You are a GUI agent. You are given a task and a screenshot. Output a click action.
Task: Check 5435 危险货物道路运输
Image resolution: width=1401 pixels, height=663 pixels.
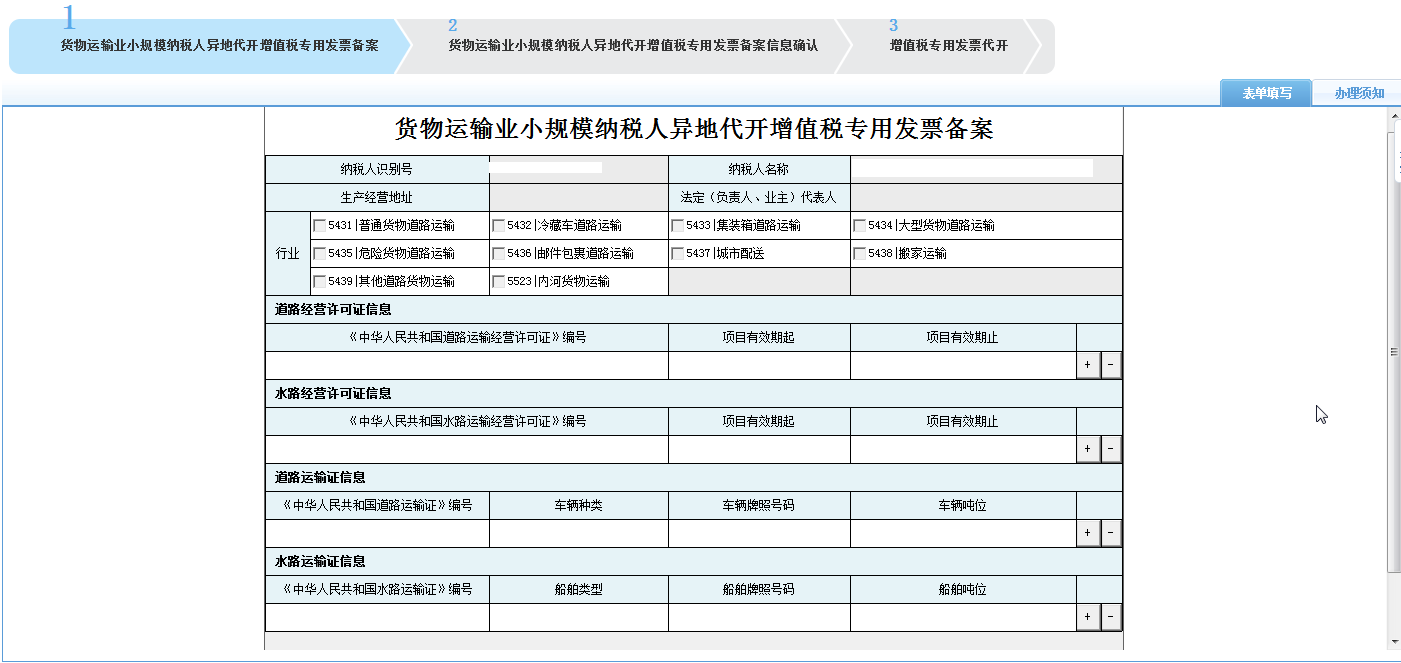click(318, 253)
